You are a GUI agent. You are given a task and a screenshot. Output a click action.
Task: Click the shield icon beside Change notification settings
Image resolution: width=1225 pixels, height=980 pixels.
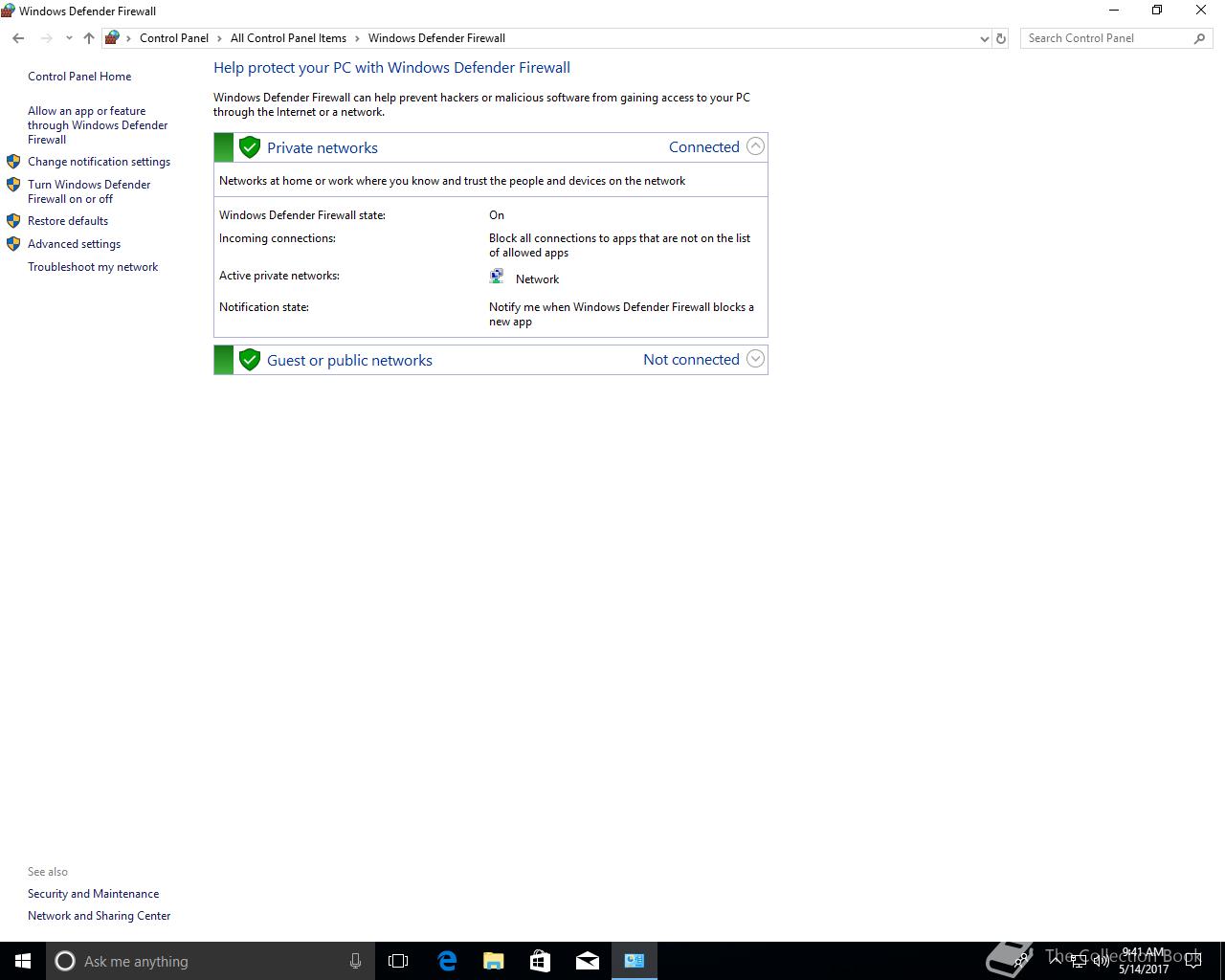coord(13,162)
